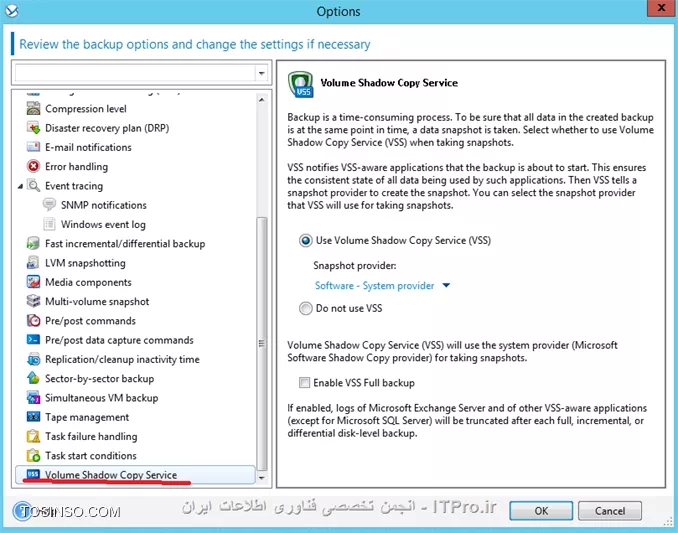The image size is (678, 533).
Task: Click the options list scroll down arrow
Action: pyautogui.click(x=262, y=478)
